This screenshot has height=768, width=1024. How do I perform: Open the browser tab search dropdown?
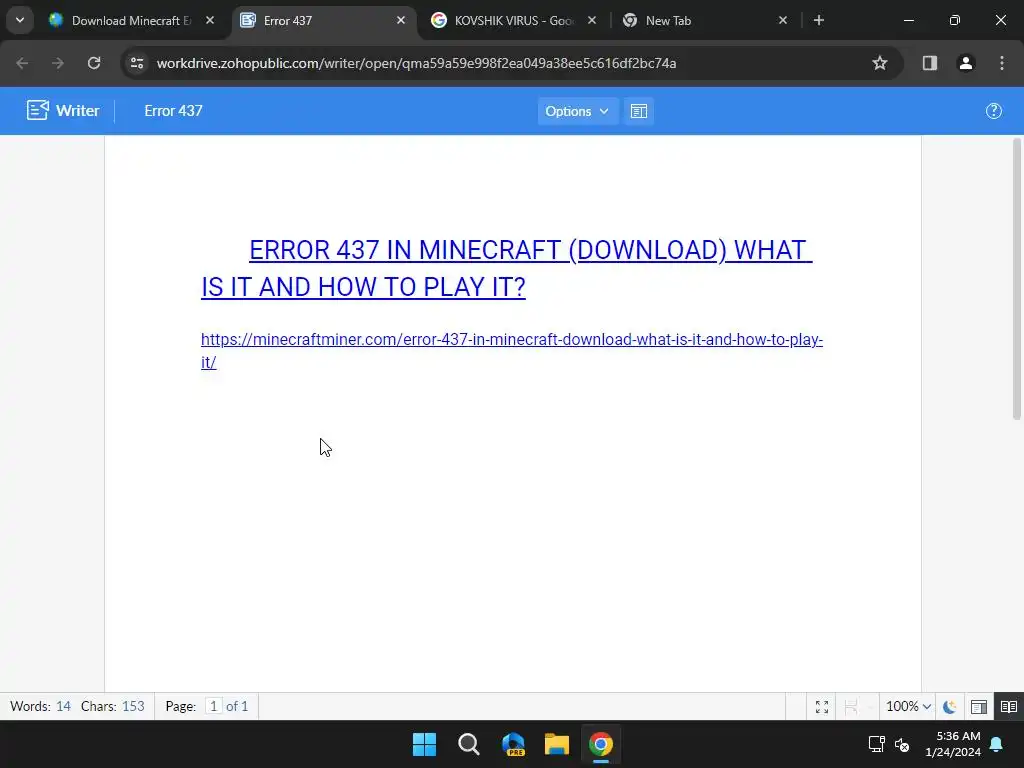click(20, 20)
